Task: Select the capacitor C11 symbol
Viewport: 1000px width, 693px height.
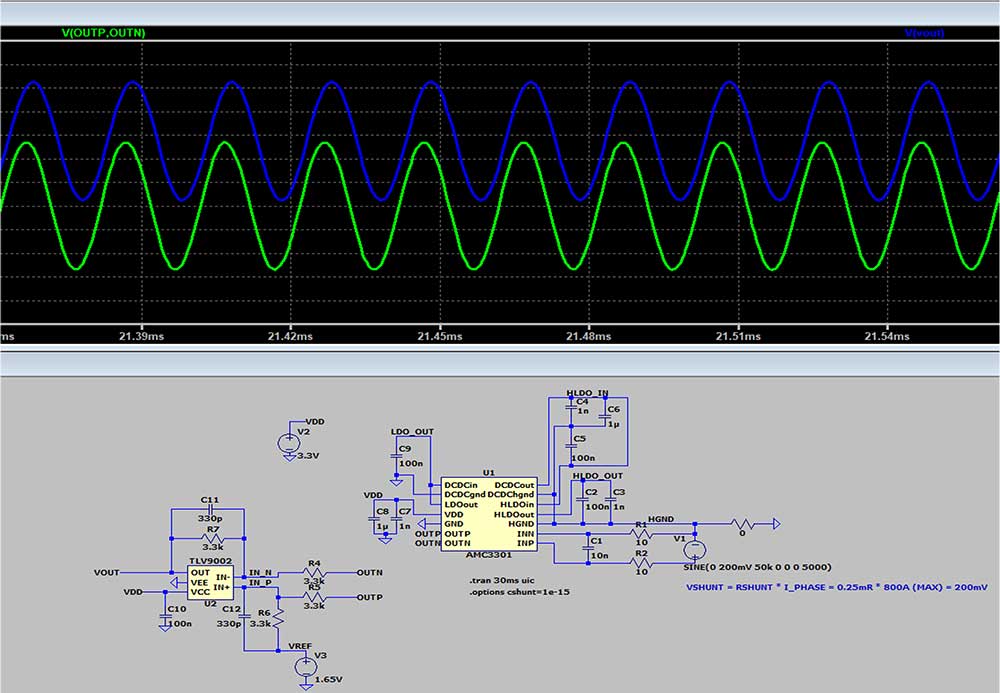Action: click(x=209, y=509)
